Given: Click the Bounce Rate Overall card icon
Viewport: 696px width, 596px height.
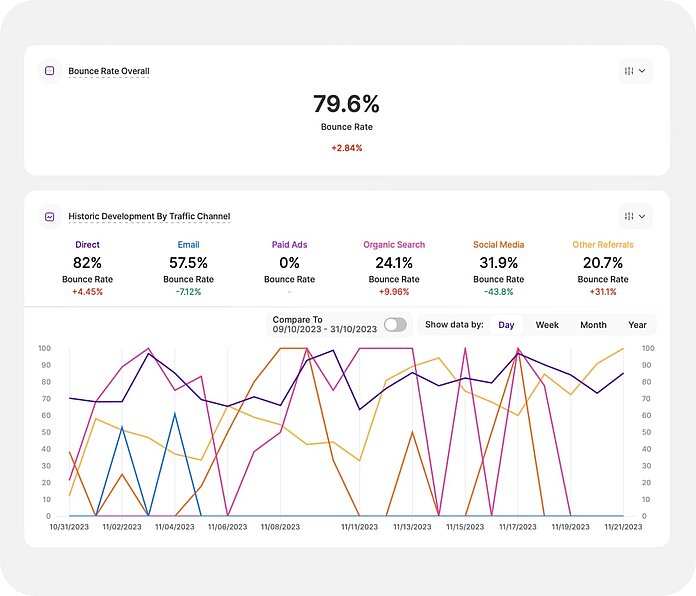Looking at the screenshot, I should [x=49, y=71].
